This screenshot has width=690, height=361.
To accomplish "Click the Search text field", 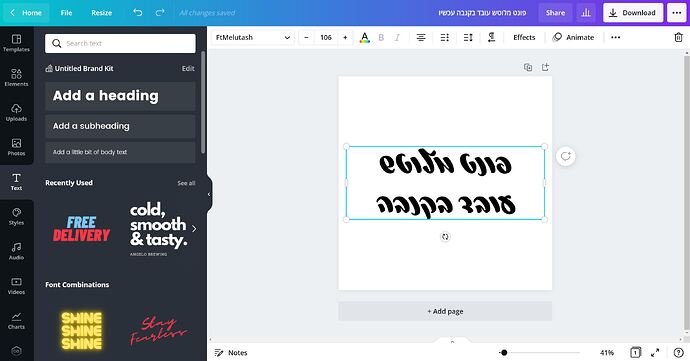I will point(120,43).
